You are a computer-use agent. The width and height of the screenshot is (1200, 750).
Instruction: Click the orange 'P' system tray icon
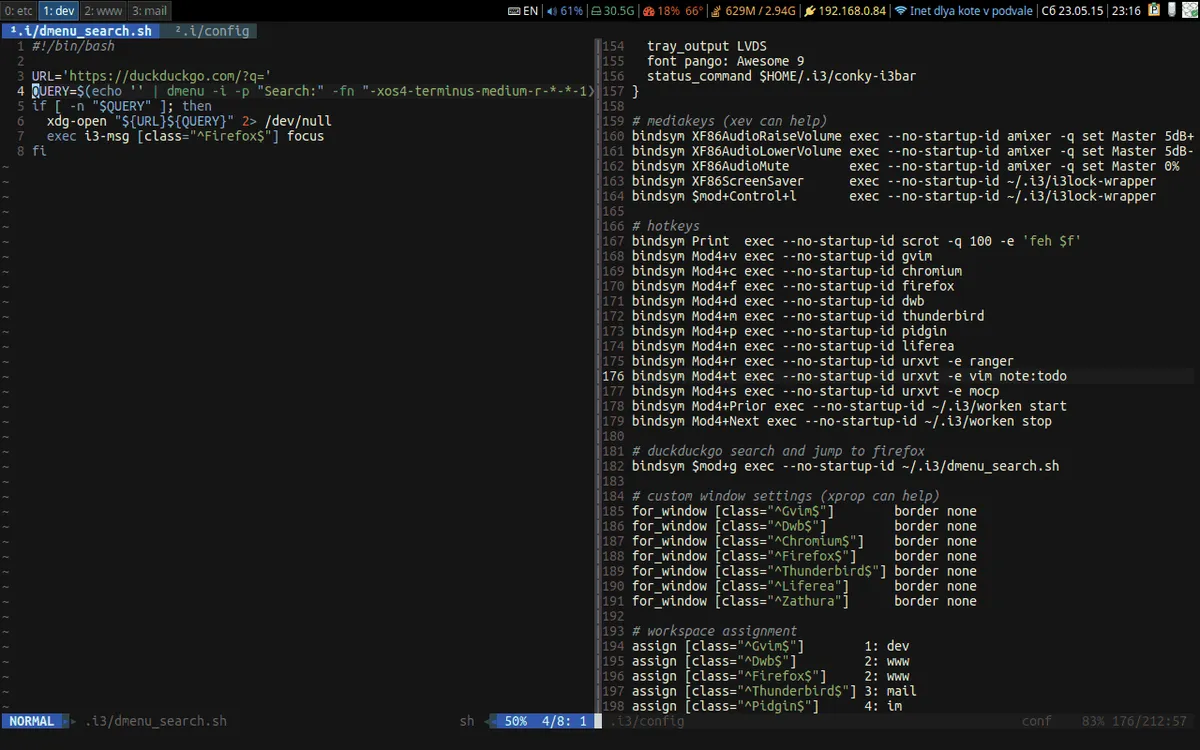pyautogui.click(x=1154, y=10)
